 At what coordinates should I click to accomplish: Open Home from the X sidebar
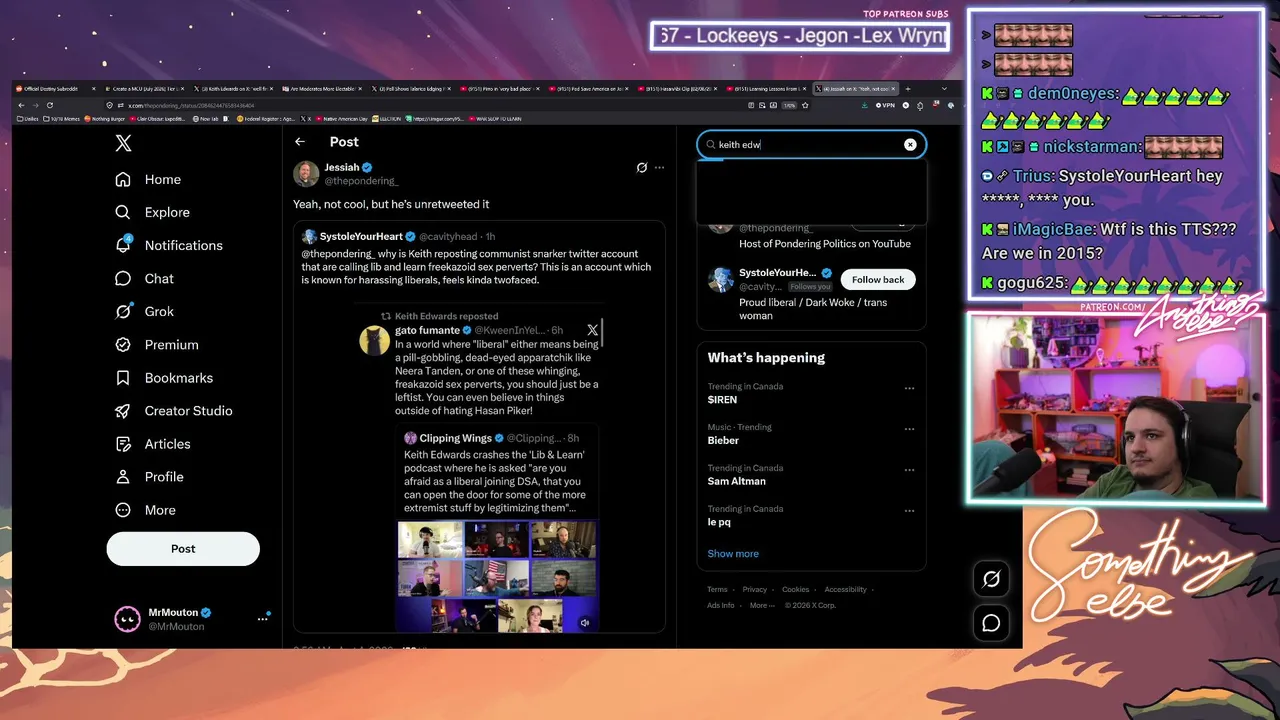pos(148,179)
